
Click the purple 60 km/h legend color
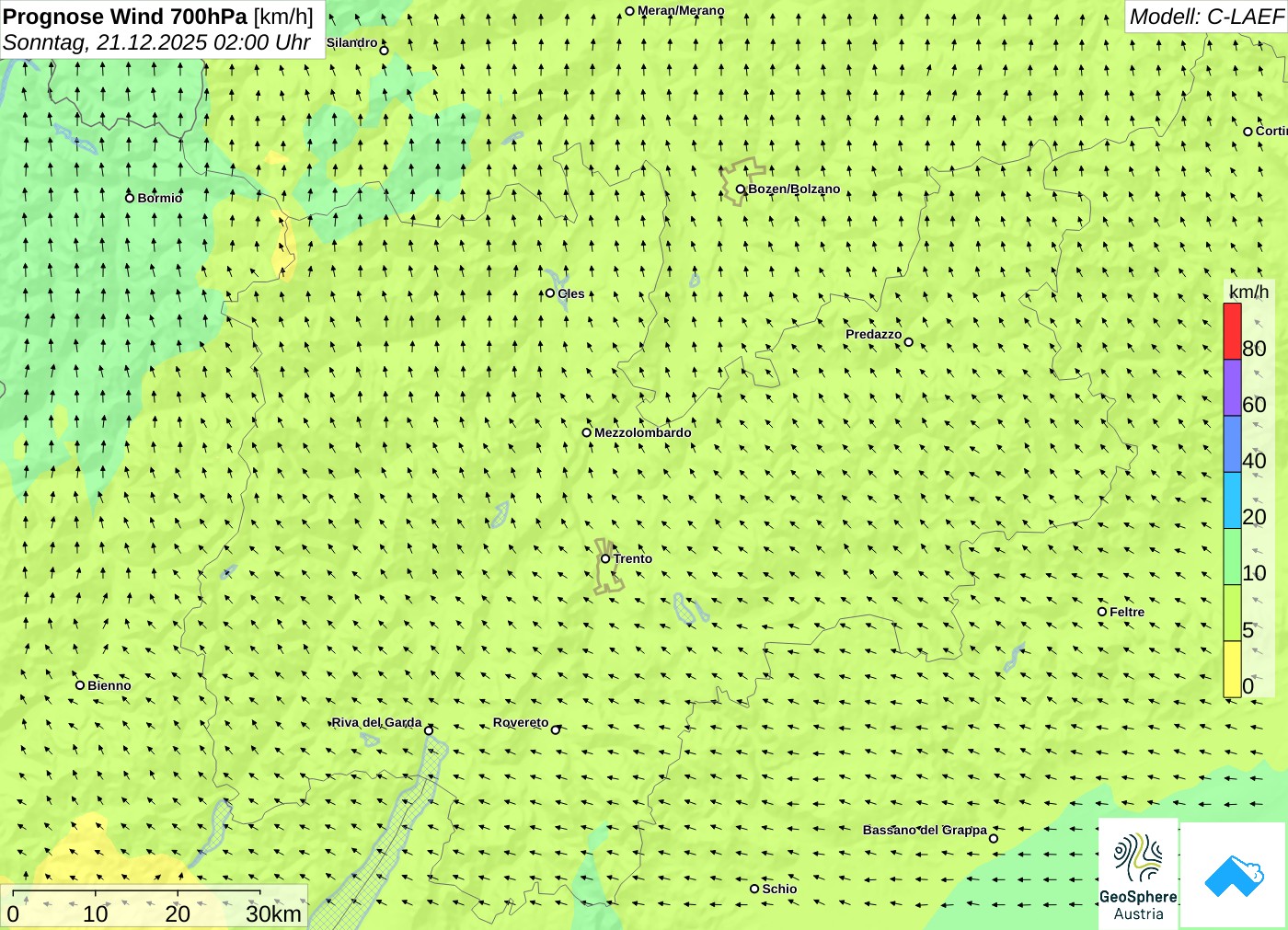point(1232,387)
